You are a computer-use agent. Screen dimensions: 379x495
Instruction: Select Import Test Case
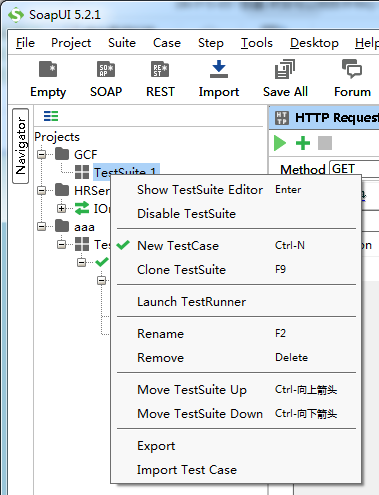[236, 470]
